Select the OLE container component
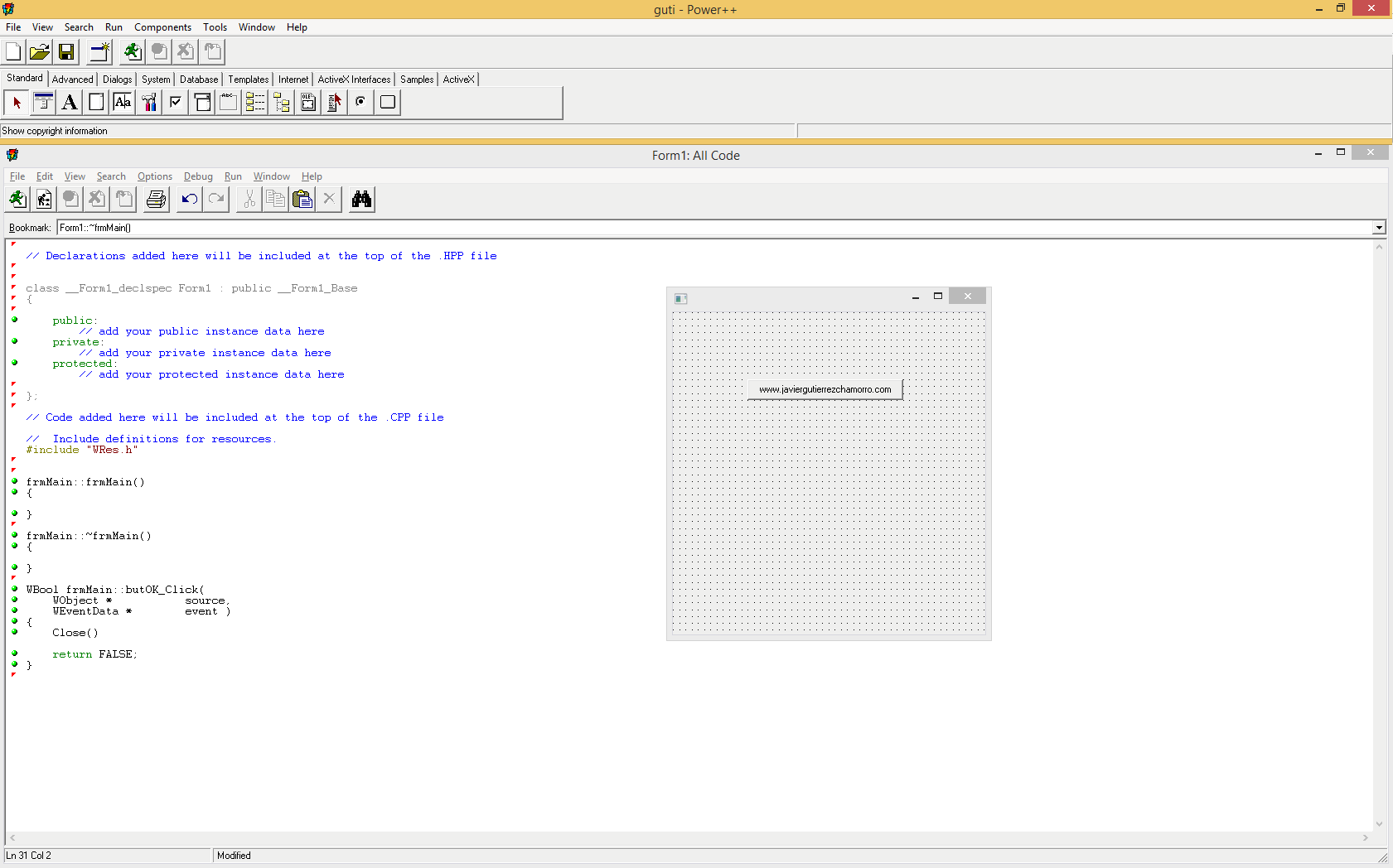This screenshot has width=1393, height=868. click(308, 103)
